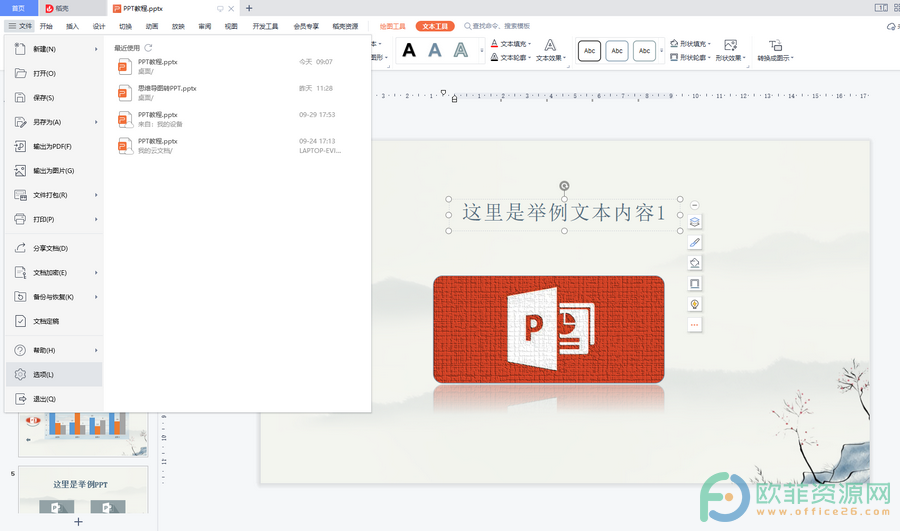Expand the 文件打包(R) submenu arrow
Image resolution: width=900 pixels, height=531 pixels.
pyautogui.click(x=96, y=195)
